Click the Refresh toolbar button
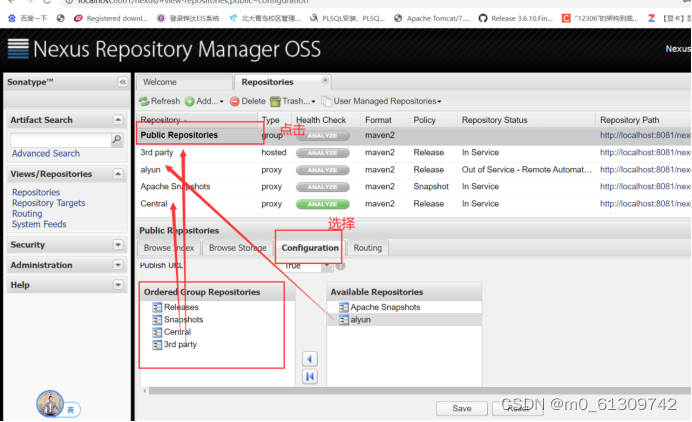Viewport: 692px width, 422px height. [x=159, y=101]
